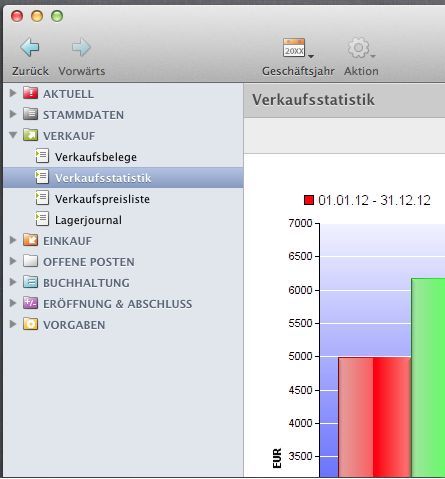Click the red AKTUELL folder icon
The width and height of the screenshot is (445, 479).
point(30,93)
